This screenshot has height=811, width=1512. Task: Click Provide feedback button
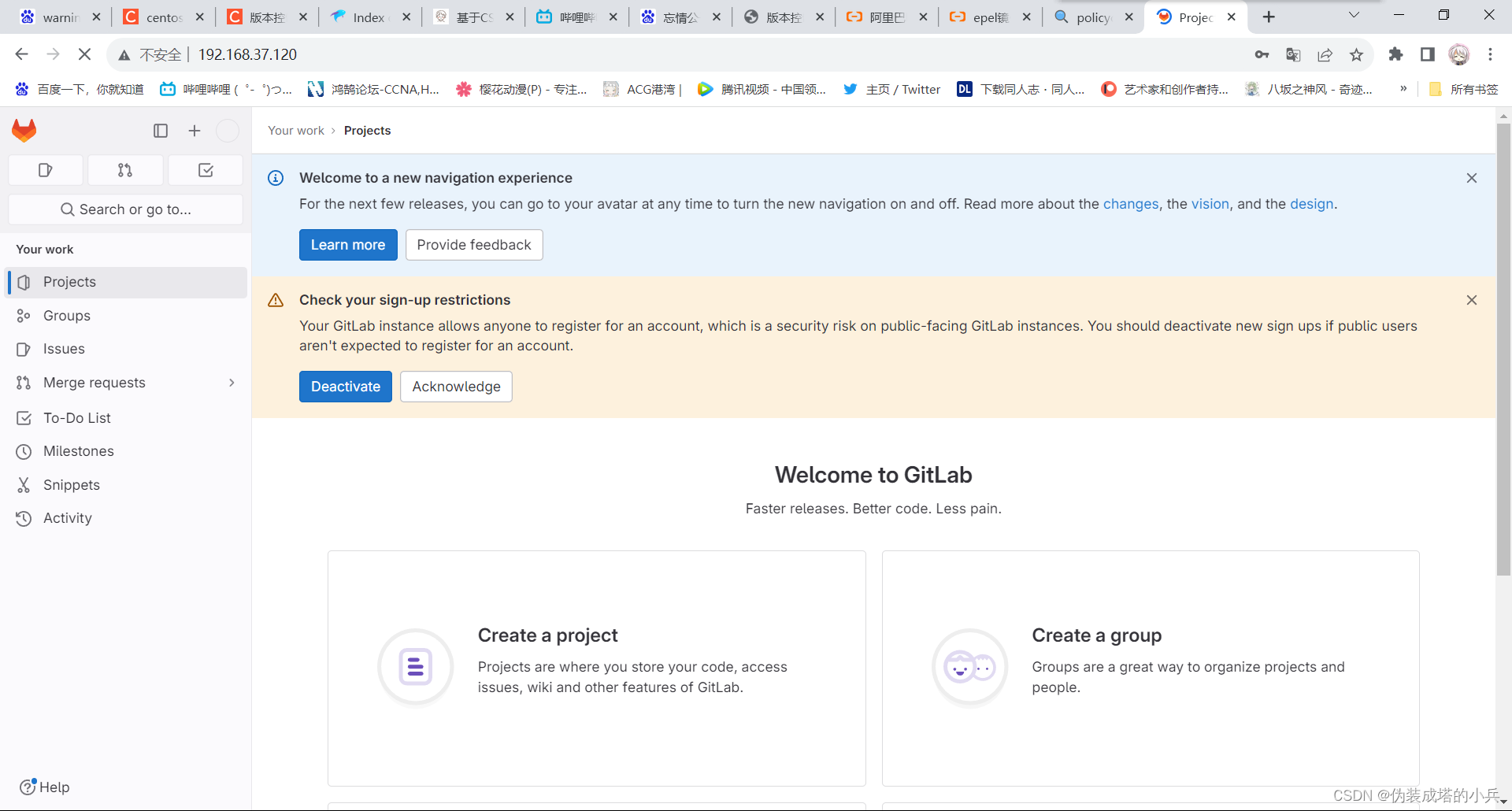pyautogui.click(x=474, y=245)
